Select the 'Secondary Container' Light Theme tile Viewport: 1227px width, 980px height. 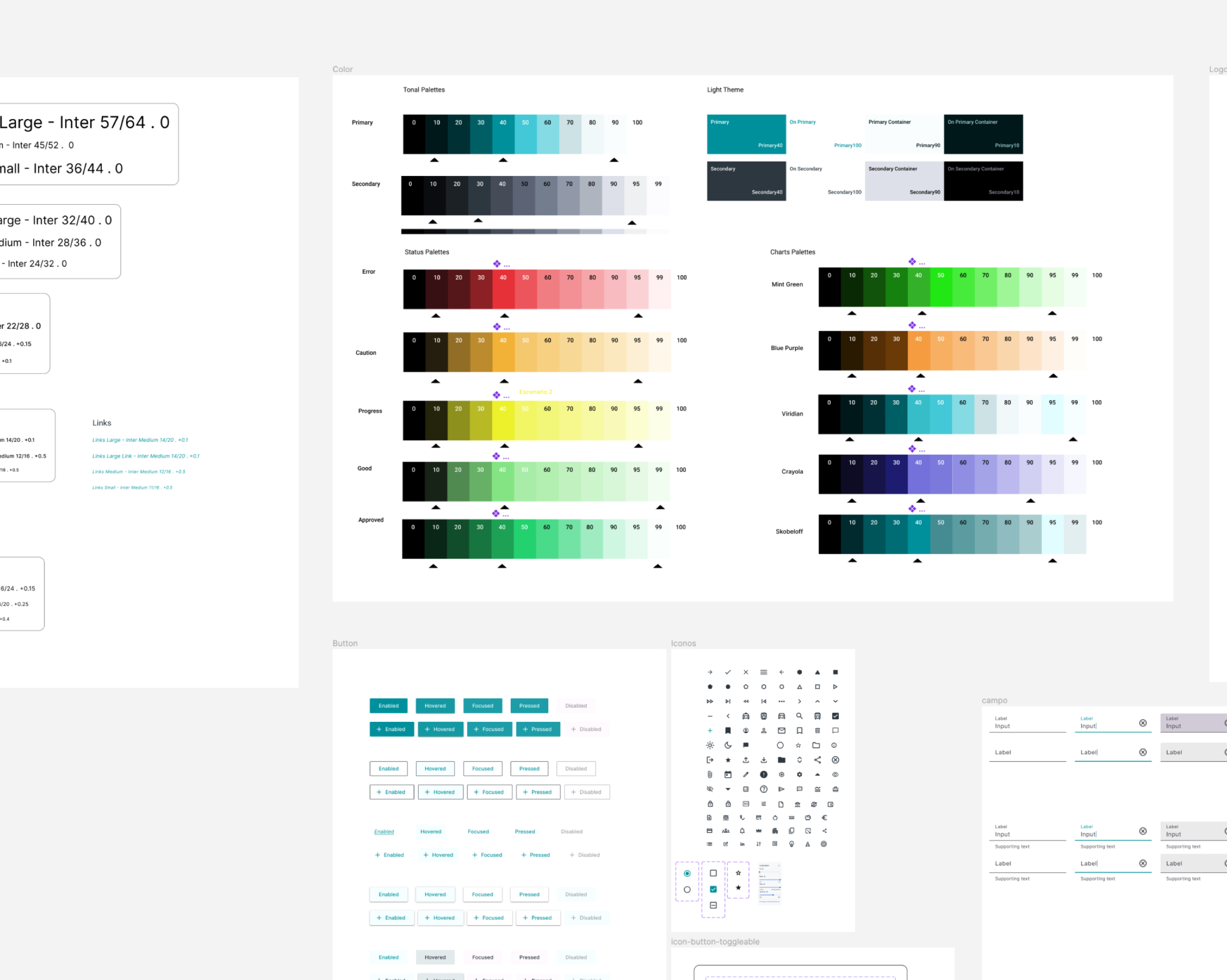[904, 181]
